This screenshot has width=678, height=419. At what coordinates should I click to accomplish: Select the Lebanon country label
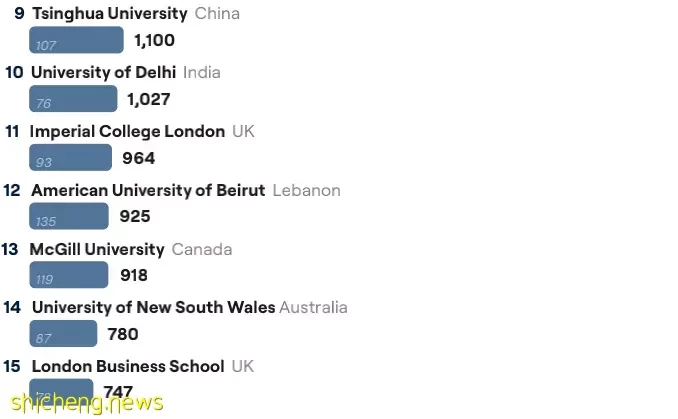click(x=307, y=191)
